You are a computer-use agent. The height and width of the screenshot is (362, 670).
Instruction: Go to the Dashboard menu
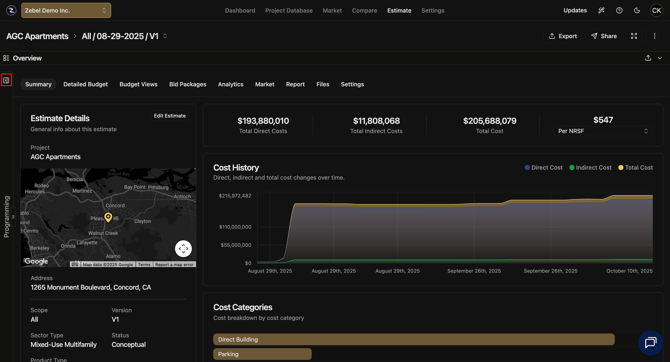(240, 11)
